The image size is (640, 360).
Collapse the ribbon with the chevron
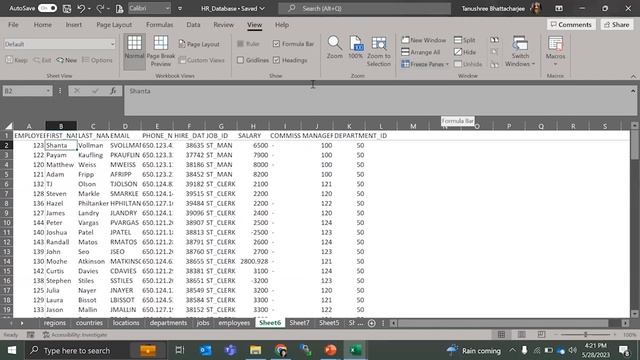pos(633,76)
